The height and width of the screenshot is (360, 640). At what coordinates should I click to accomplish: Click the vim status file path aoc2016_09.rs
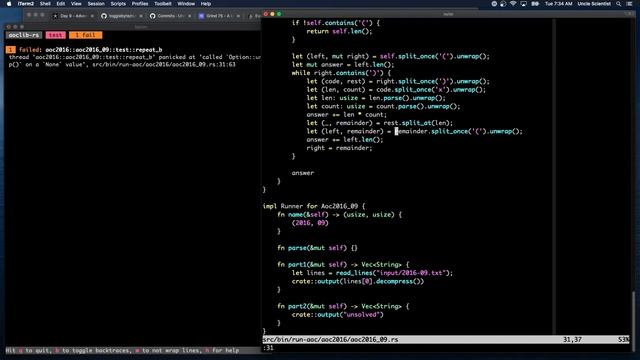pos(330,339)
